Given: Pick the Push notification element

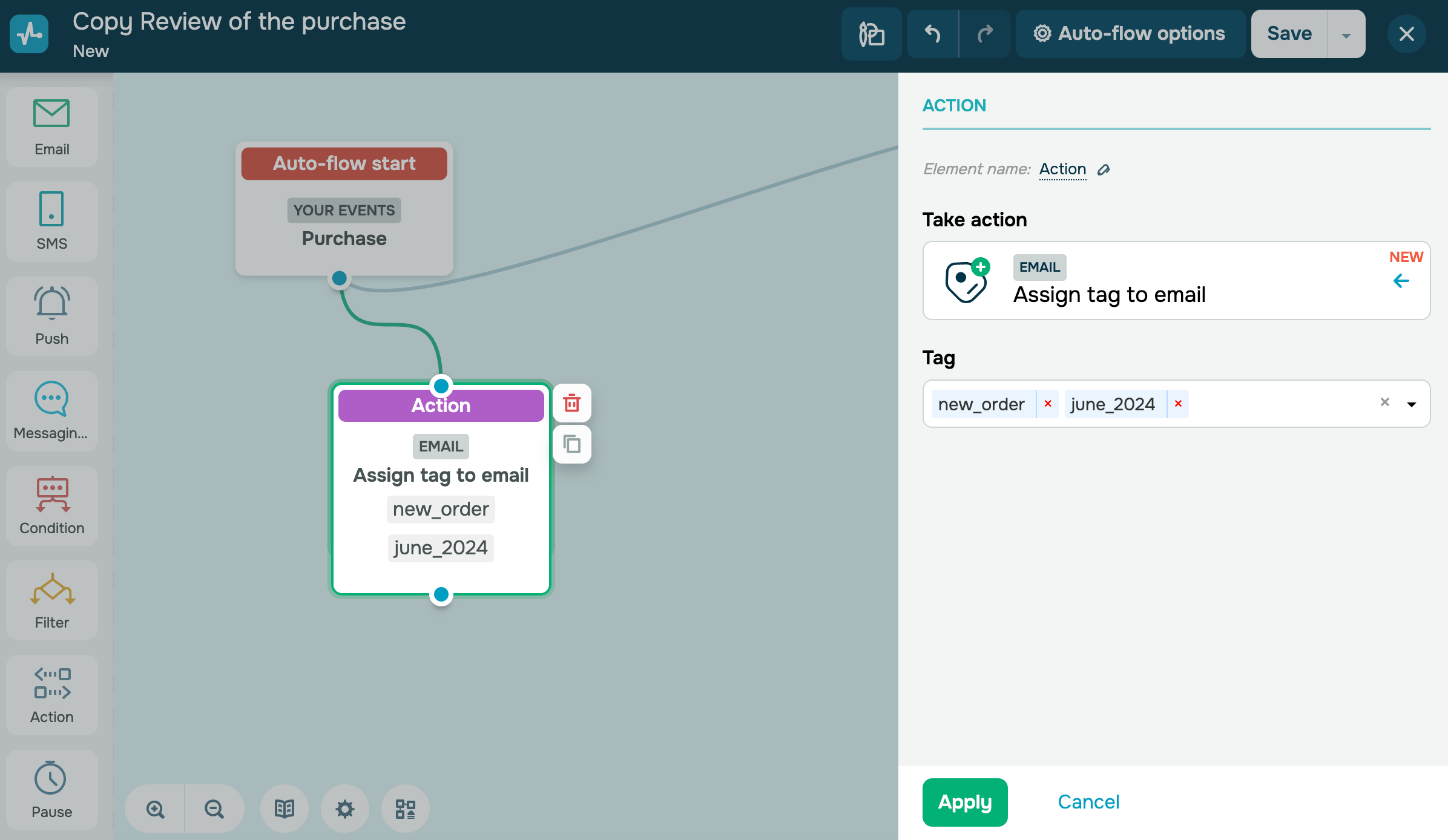Looking at the screenshot, I should point(51,316).
